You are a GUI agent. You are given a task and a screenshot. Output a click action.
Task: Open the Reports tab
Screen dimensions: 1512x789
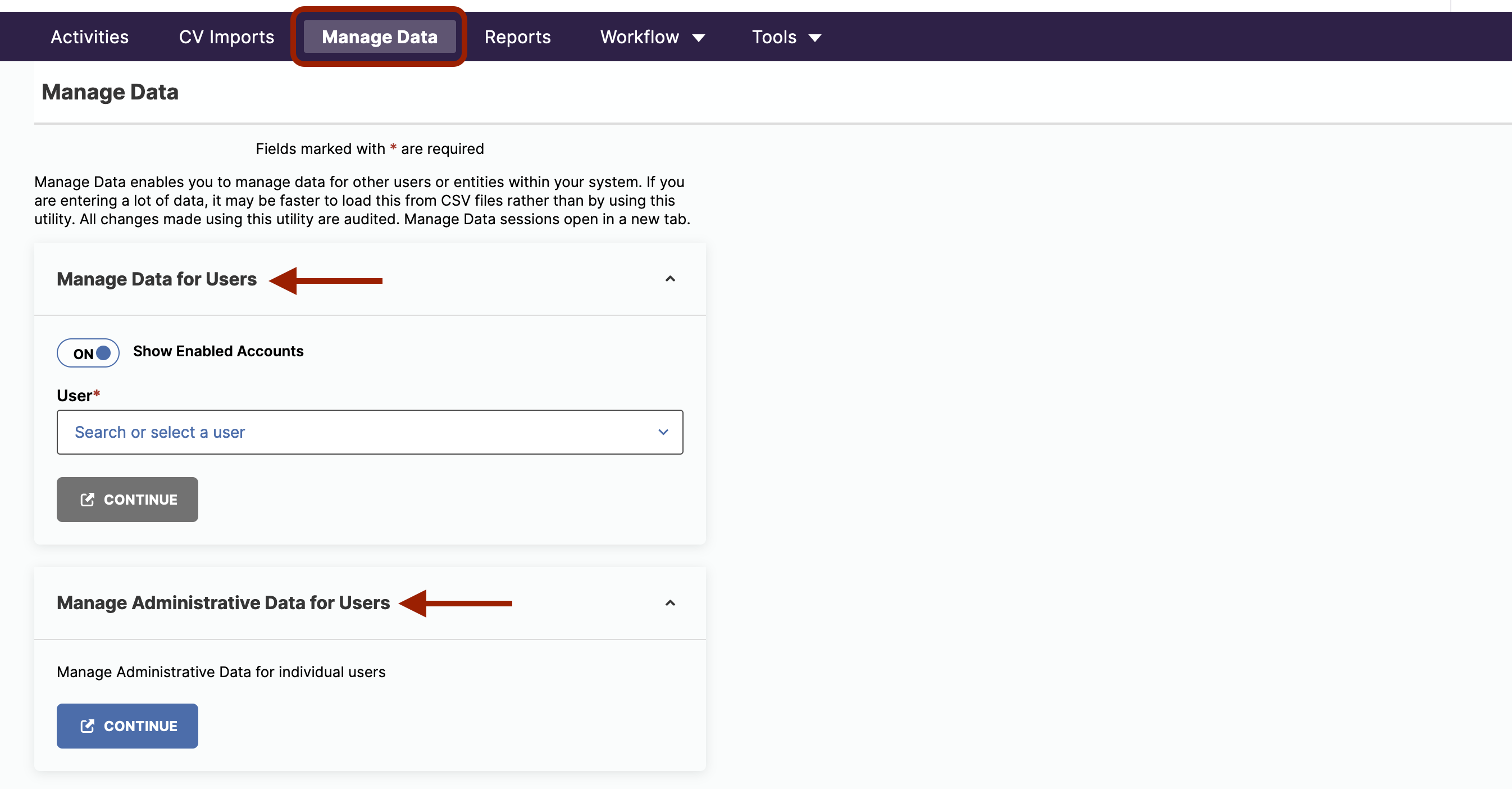517,37
